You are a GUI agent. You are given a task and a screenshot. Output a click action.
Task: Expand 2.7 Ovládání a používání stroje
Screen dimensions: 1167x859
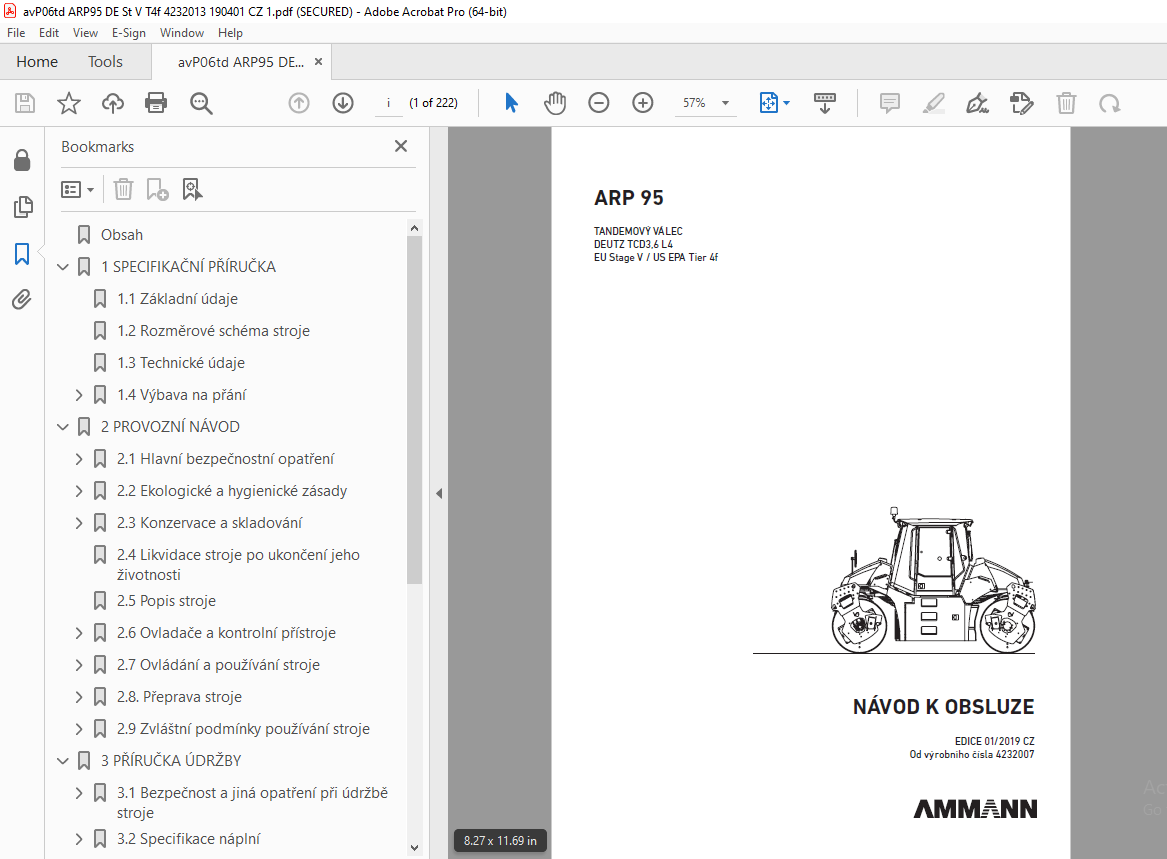(79, 665)
